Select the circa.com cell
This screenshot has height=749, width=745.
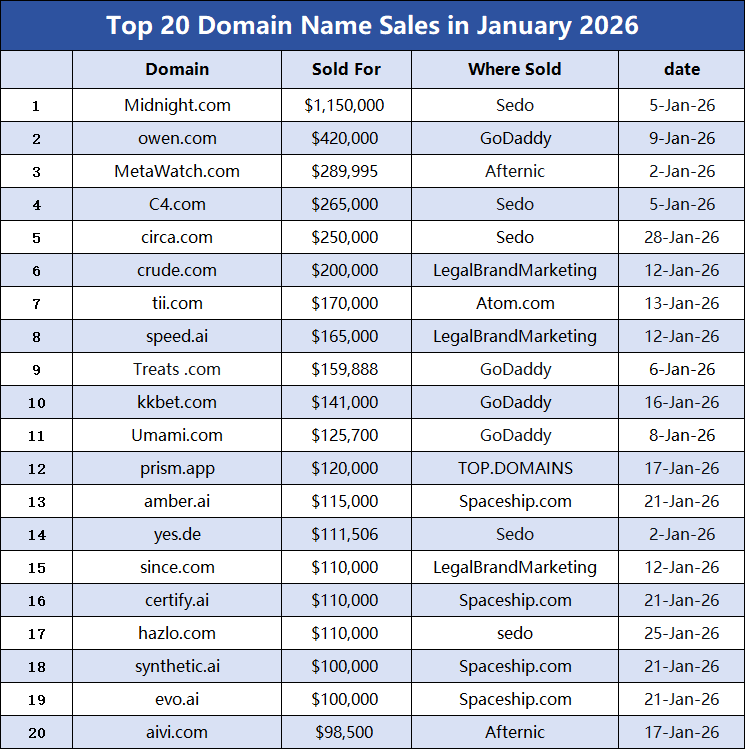coord(177,237)
